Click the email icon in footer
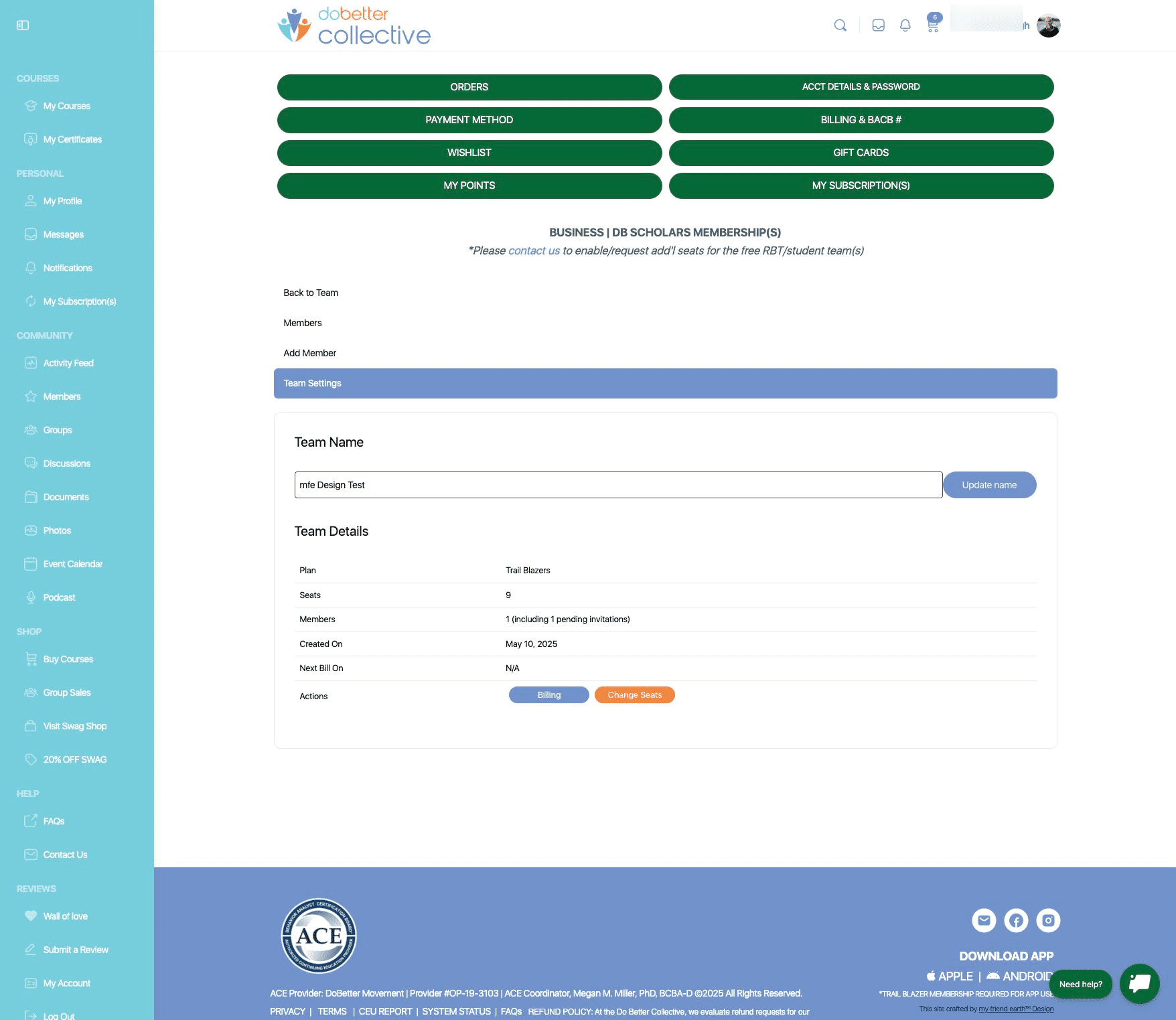Screen dimensions: 1176x1020 984,920
